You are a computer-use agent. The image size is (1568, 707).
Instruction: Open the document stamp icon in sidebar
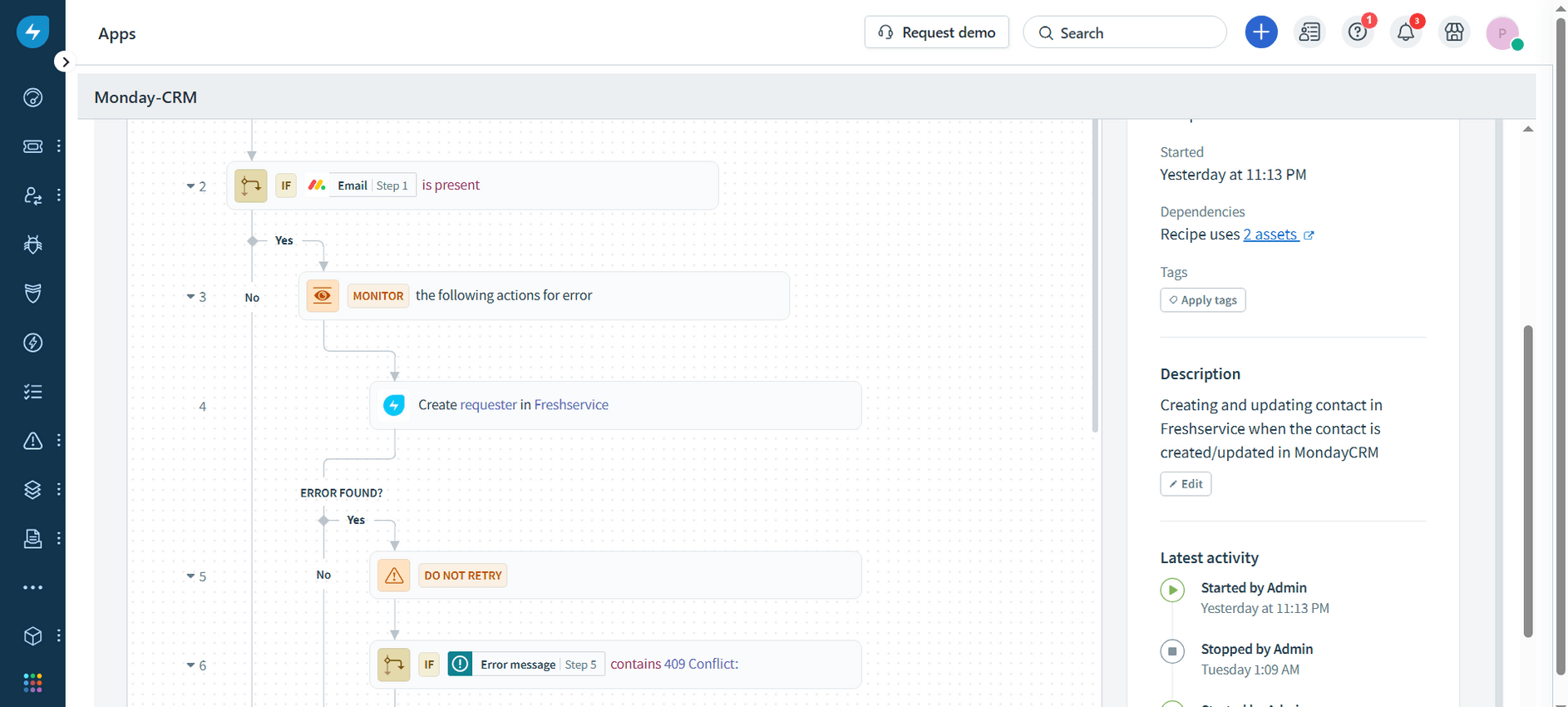(32, 539)
